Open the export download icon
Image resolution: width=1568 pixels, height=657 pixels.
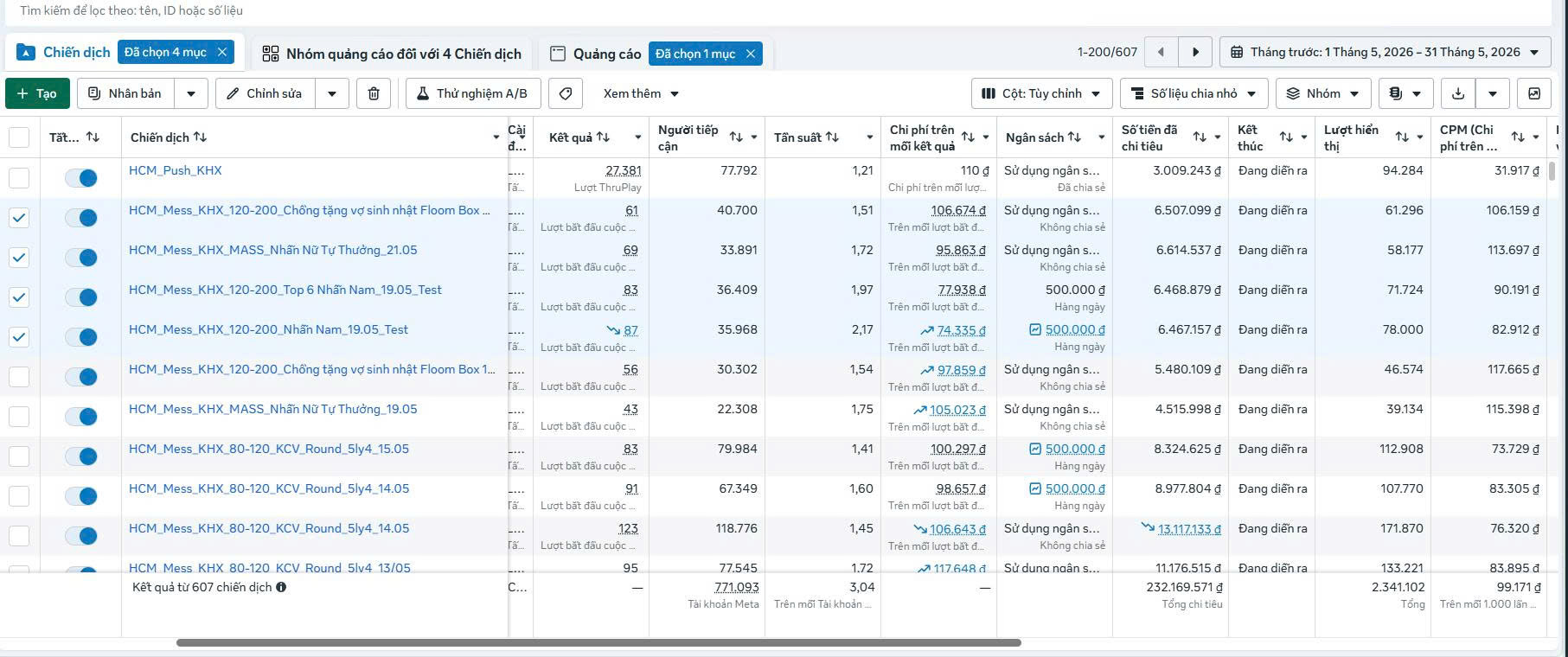(x=1458, y=93)
